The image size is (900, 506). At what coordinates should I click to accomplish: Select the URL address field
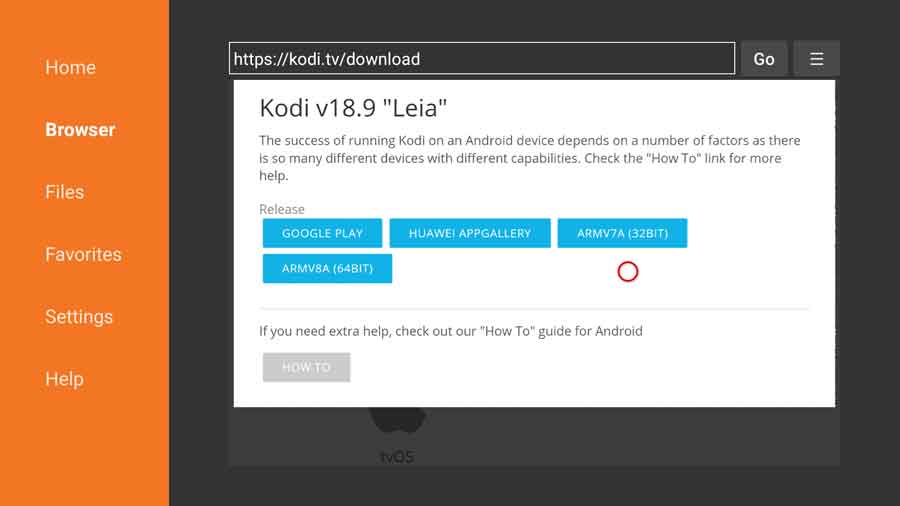(482, 59)
